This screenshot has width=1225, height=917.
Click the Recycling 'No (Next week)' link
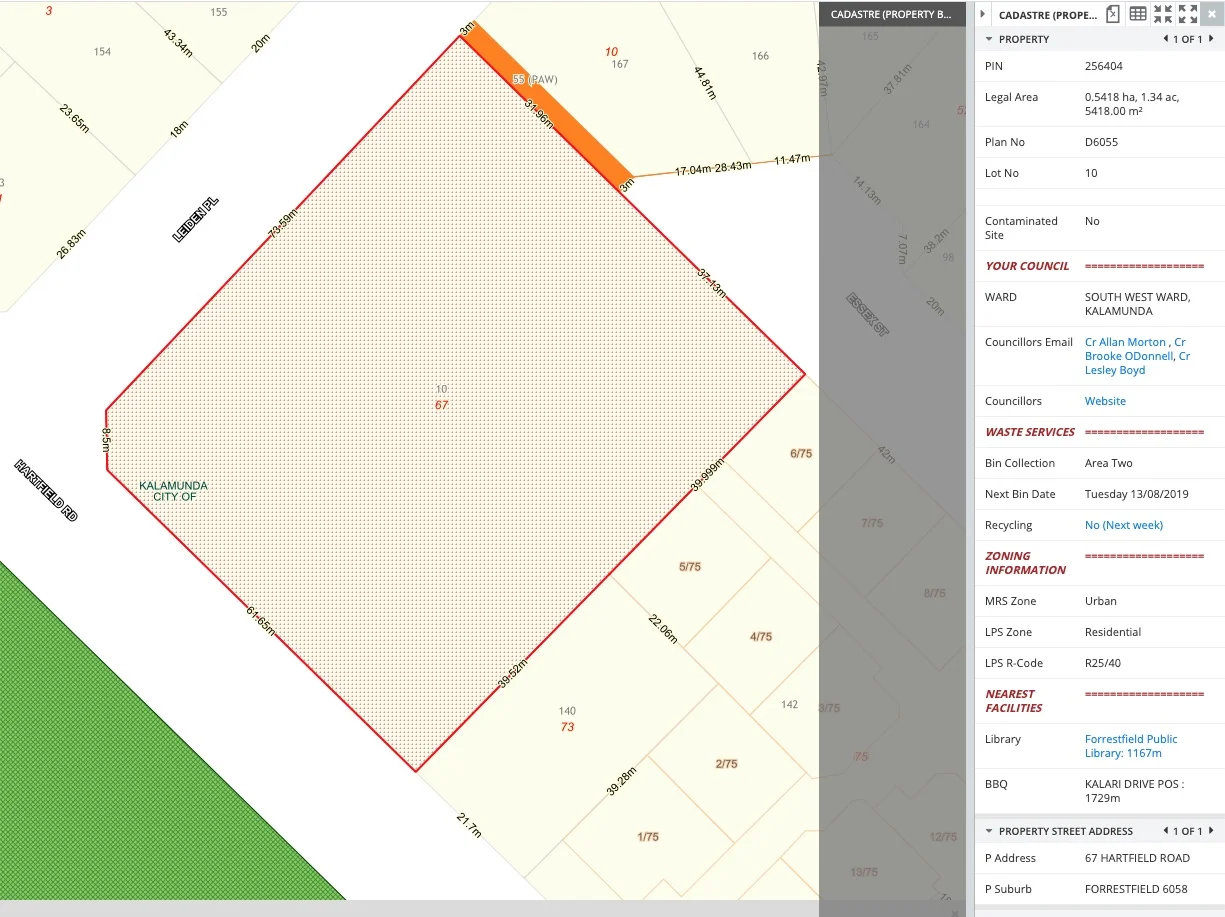(1123, 525)
